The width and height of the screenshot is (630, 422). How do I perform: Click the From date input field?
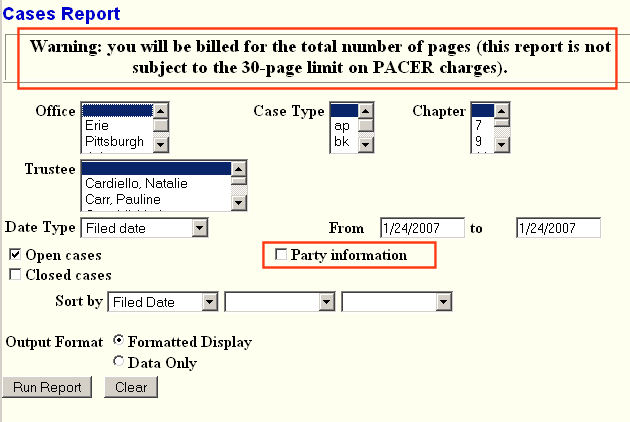pyautogui.click(x=422, y=228)
